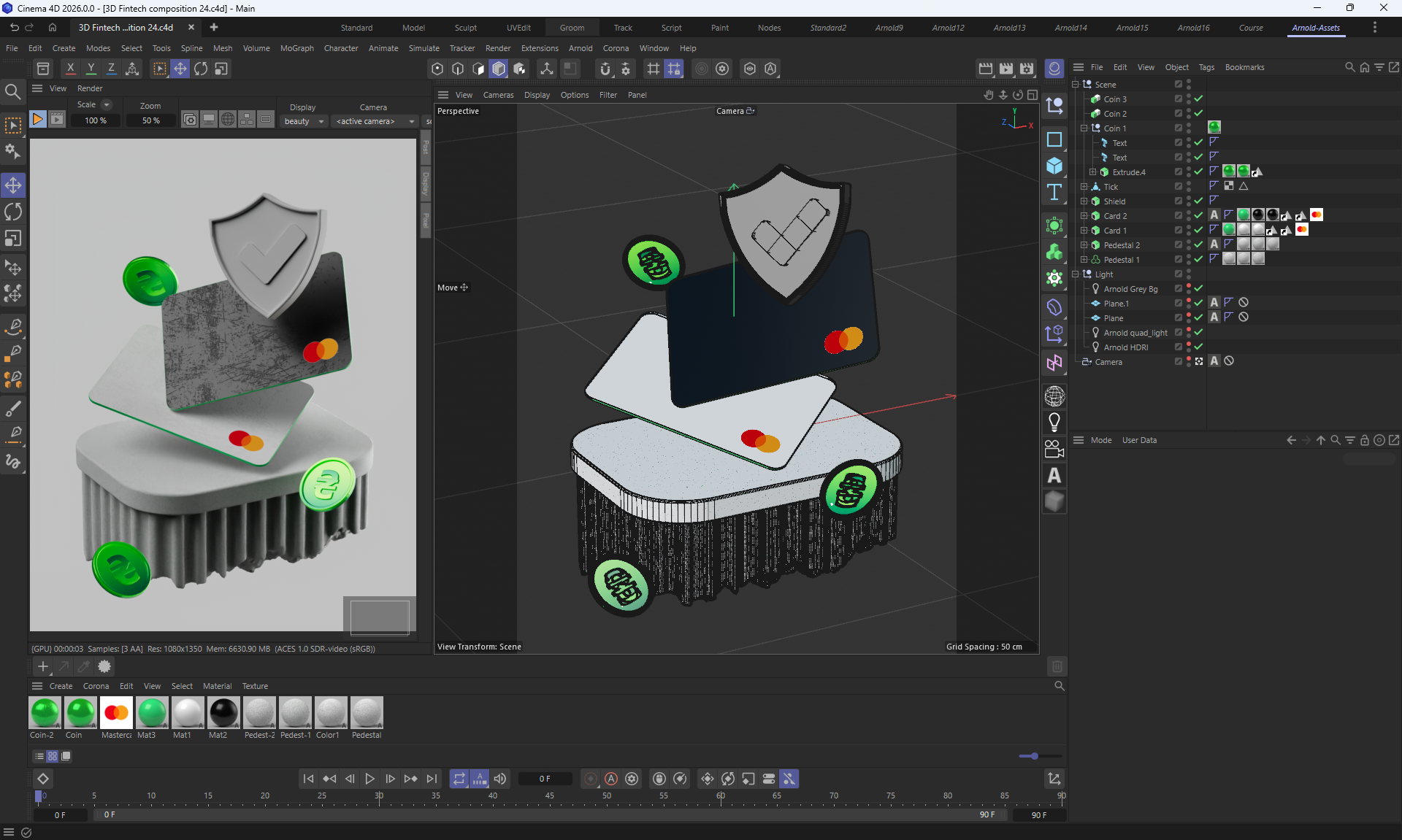
Task: Select the Move tool in left toolbar
Action: click(x=13, y=185)
